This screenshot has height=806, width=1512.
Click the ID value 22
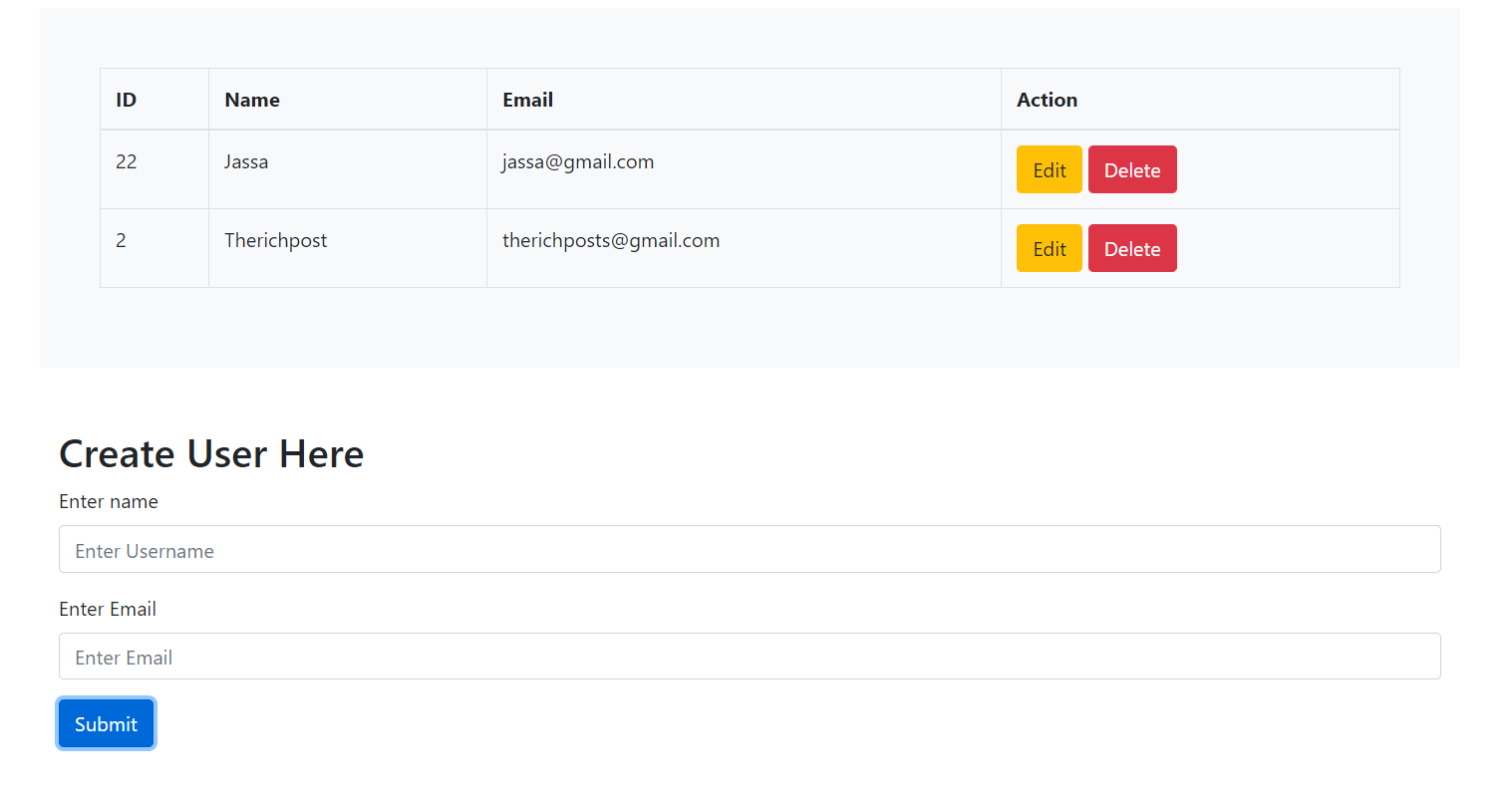(126, 161)
